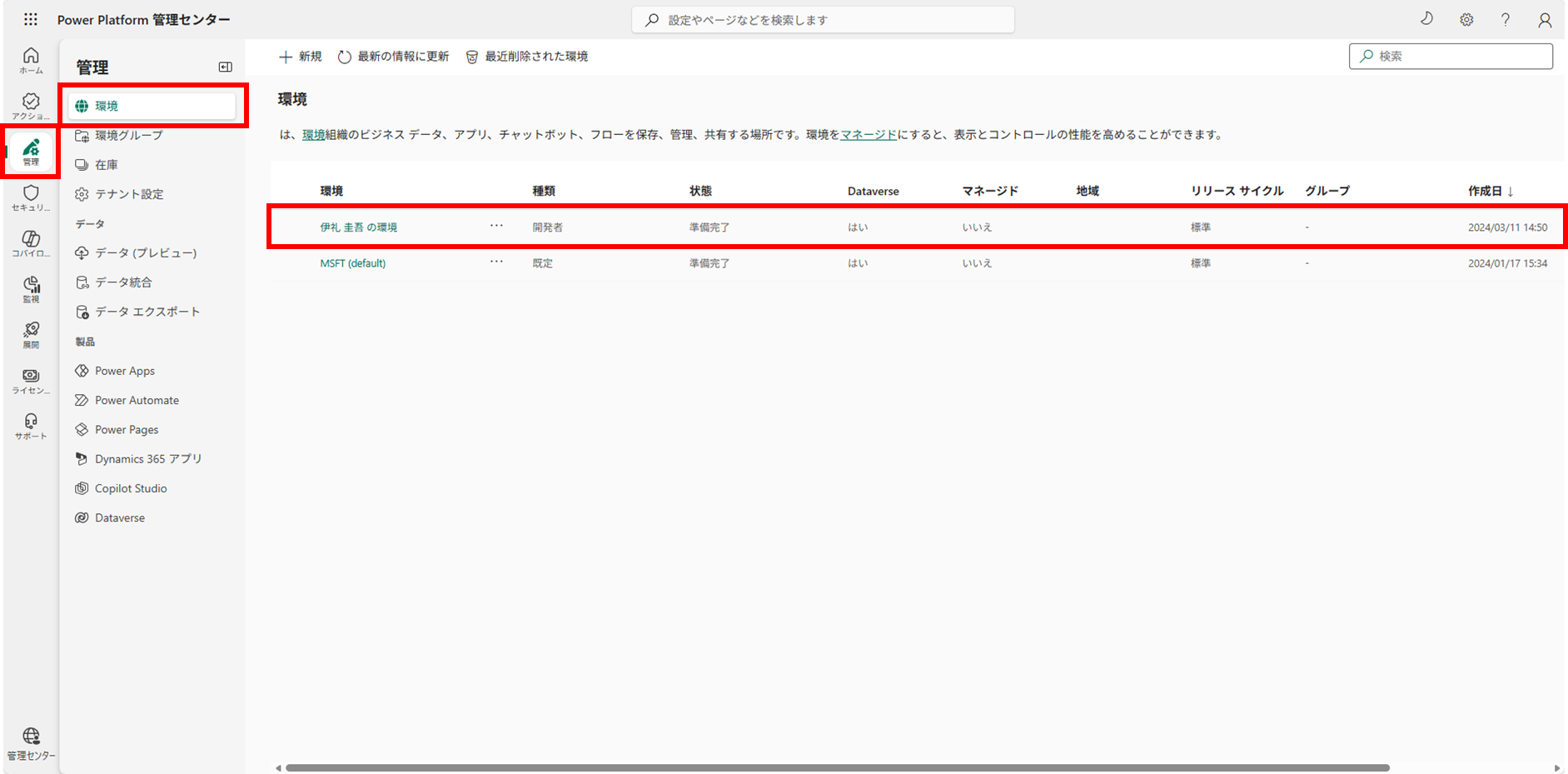Sort by マネージド column header
The image size is (1568, 774).
point(990,191)
